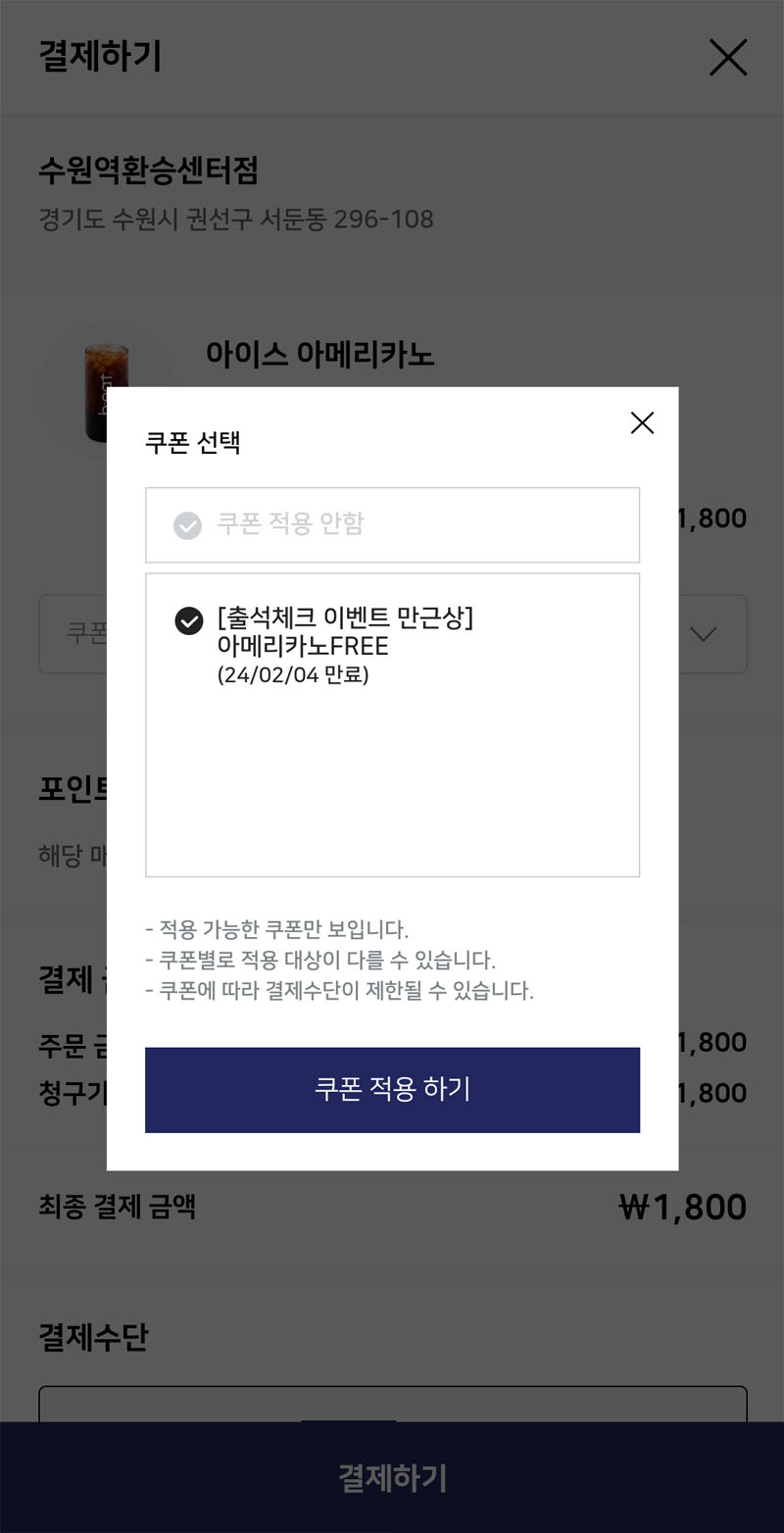This screenshot has height=1533, width=784.
Task: Tap the 쿠폰 적용 하기 button
Action: [392, 1090]
